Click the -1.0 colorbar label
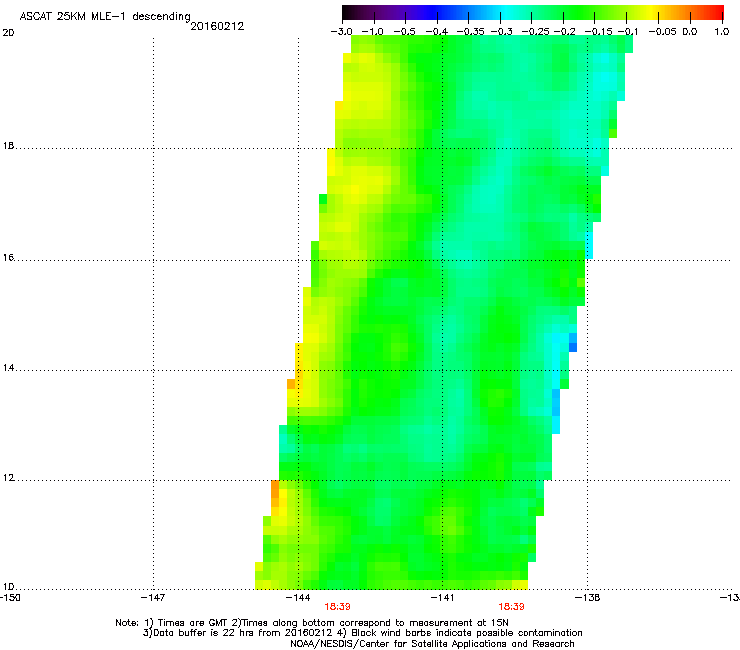 [x=373, y=32]
